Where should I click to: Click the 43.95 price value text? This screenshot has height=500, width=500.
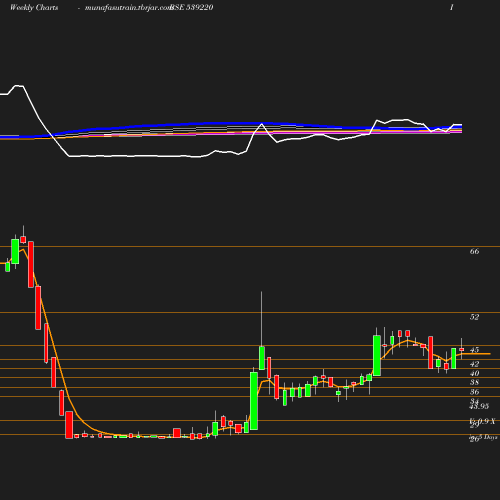click(479, 406)
